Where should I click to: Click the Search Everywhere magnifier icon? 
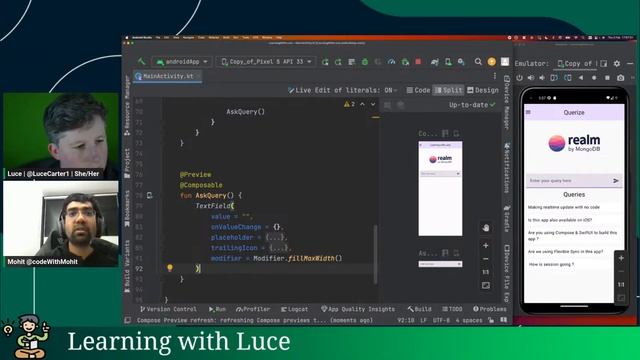(478, 62)
